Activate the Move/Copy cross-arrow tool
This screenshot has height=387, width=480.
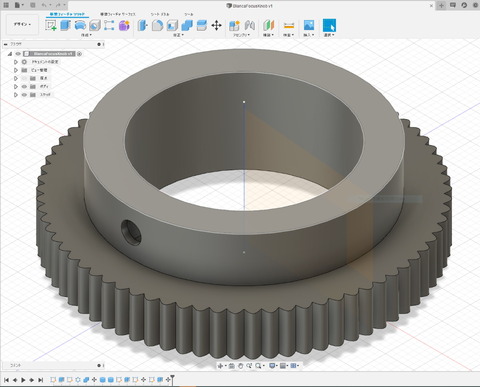coord(216,26)
